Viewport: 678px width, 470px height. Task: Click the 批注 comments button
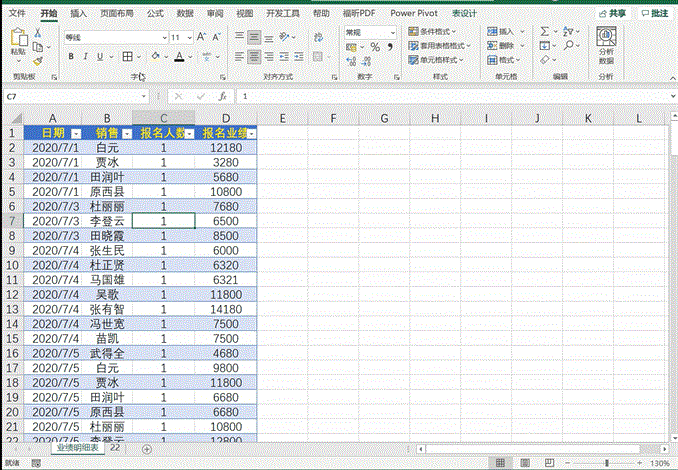655,14
